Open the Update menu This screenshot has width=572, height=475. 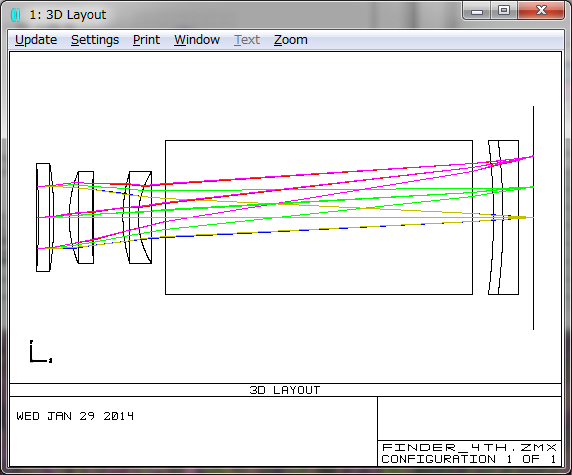point(36,40)
